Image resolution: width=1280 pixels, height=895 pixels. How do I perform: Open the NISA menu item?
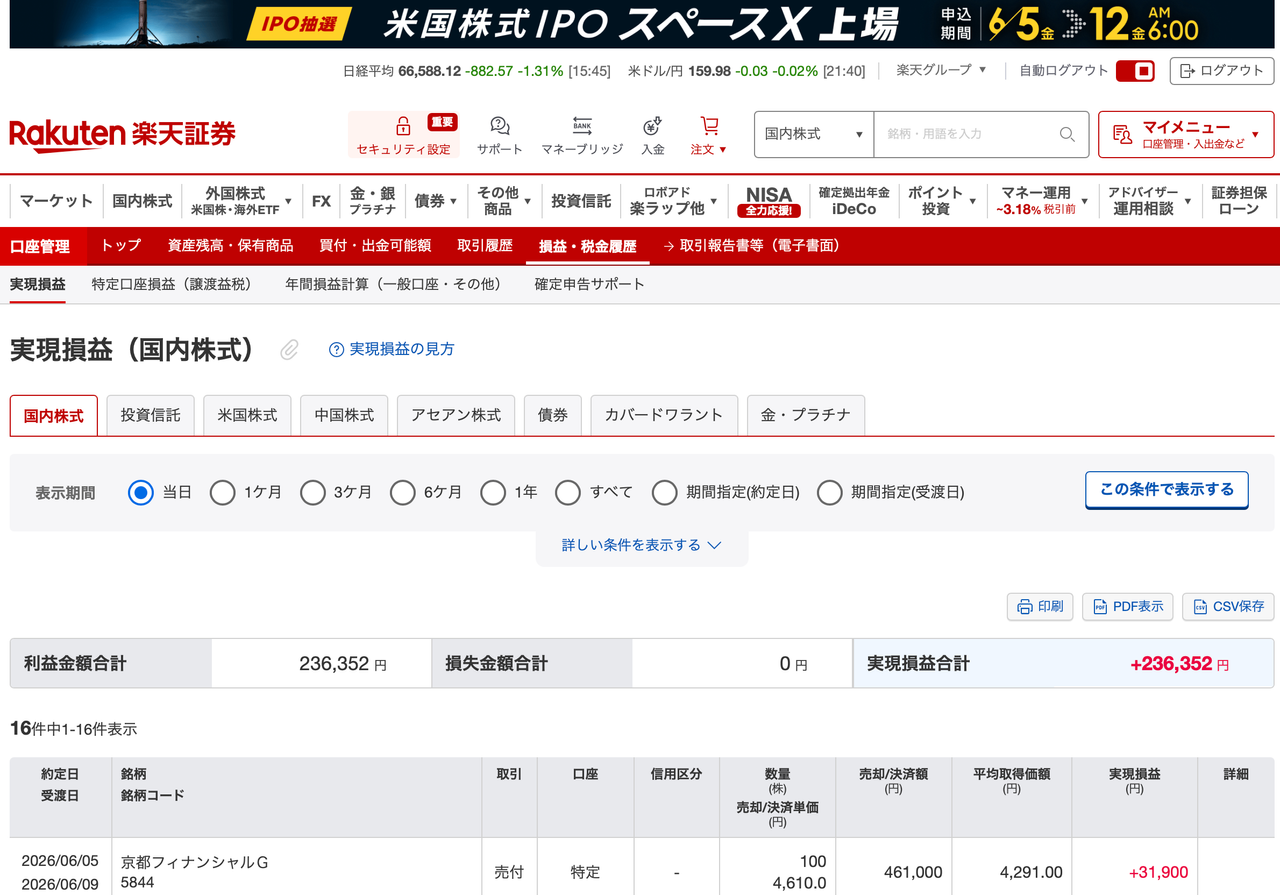pos(769,201)
